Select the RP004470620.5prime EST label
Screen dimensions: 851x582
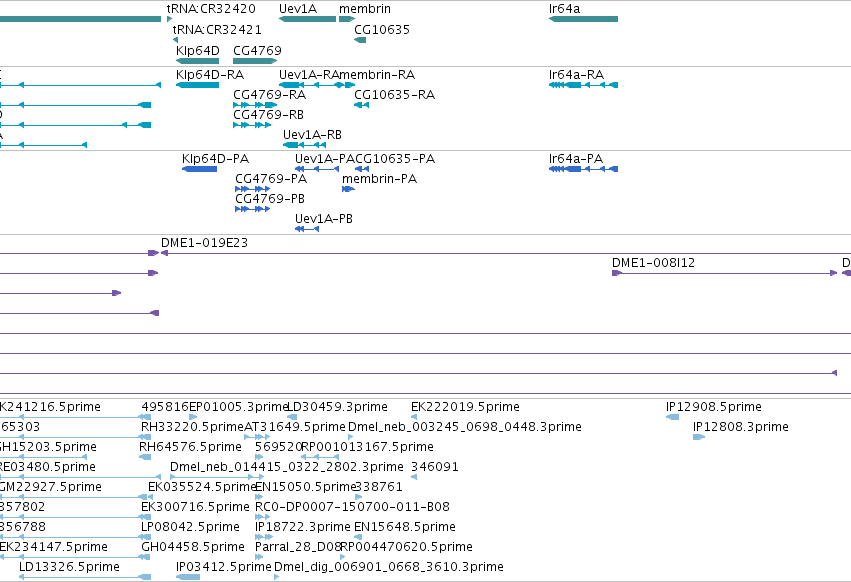(407, 547)
